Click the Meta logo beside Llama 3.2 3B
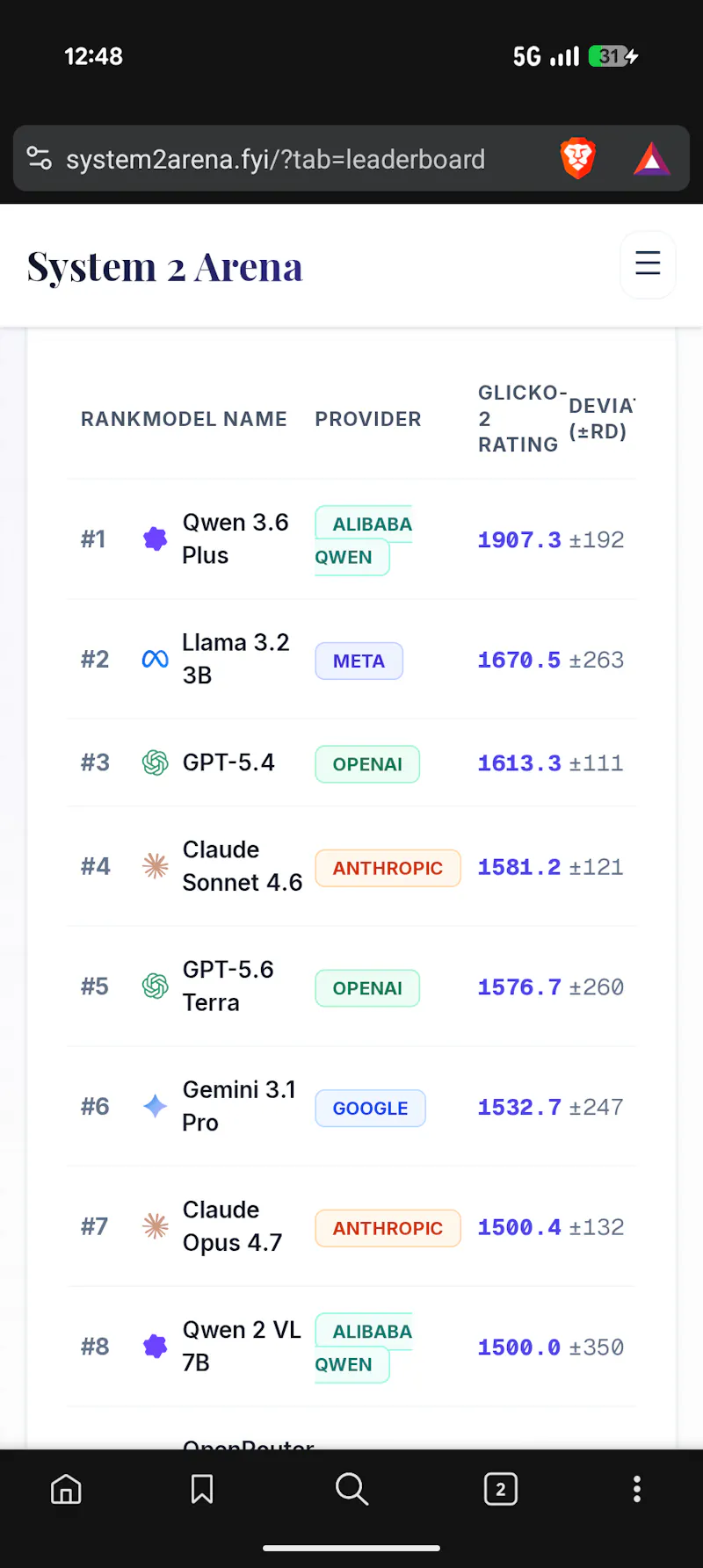 (156, 659)
